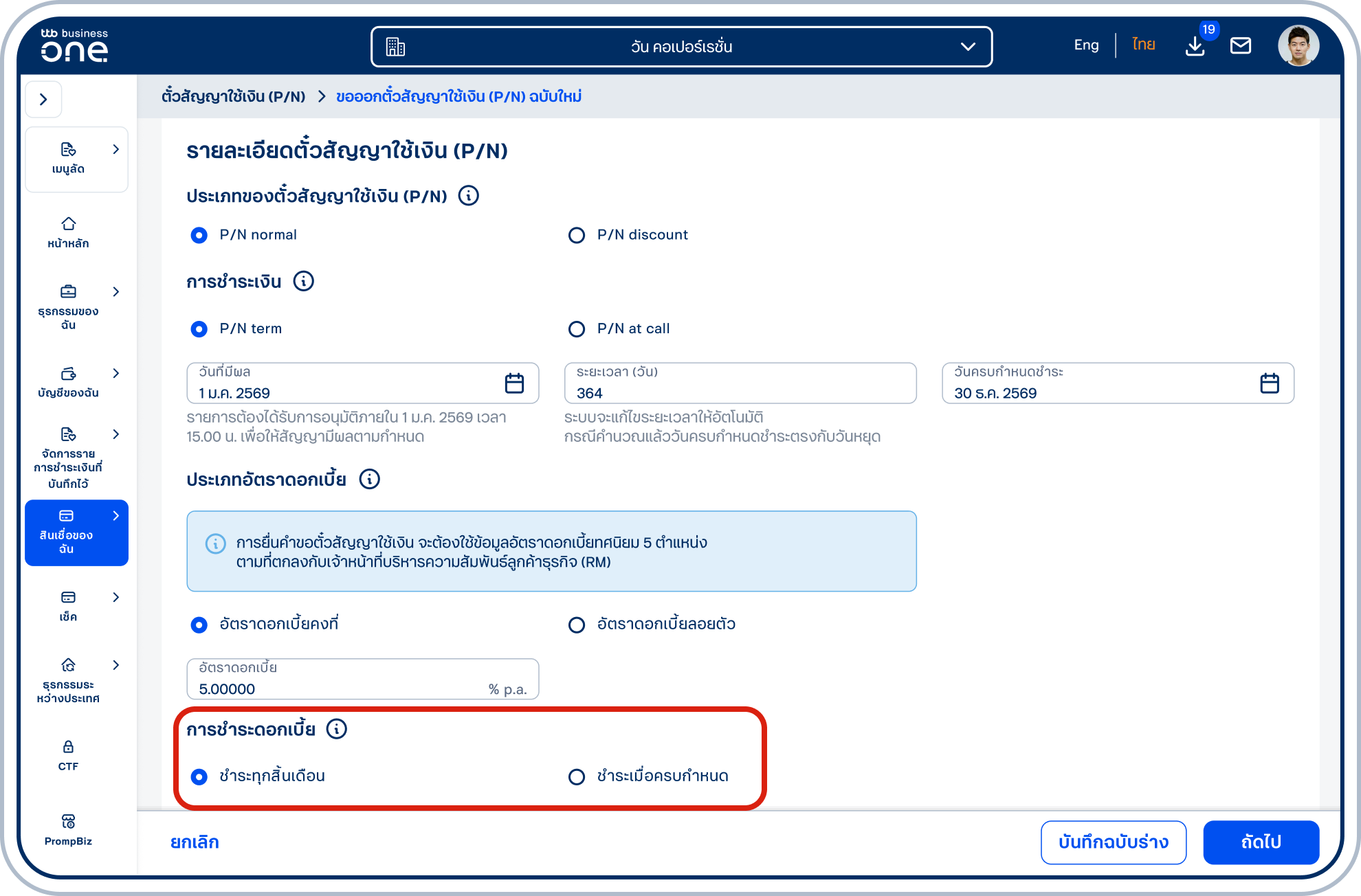1361x896 pixels.
Task: Show info for การชำระเงิน
Action: [304, 281]
